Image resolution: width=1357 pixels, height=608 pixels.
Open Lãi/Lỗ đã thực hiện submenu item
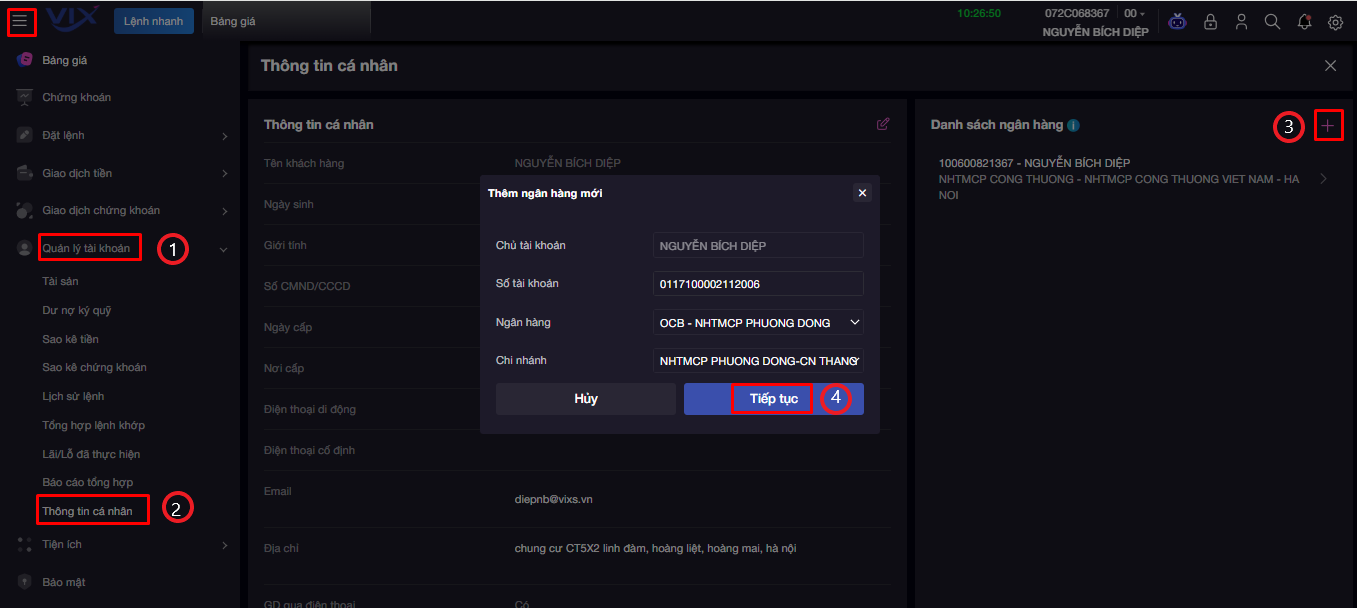91,454
